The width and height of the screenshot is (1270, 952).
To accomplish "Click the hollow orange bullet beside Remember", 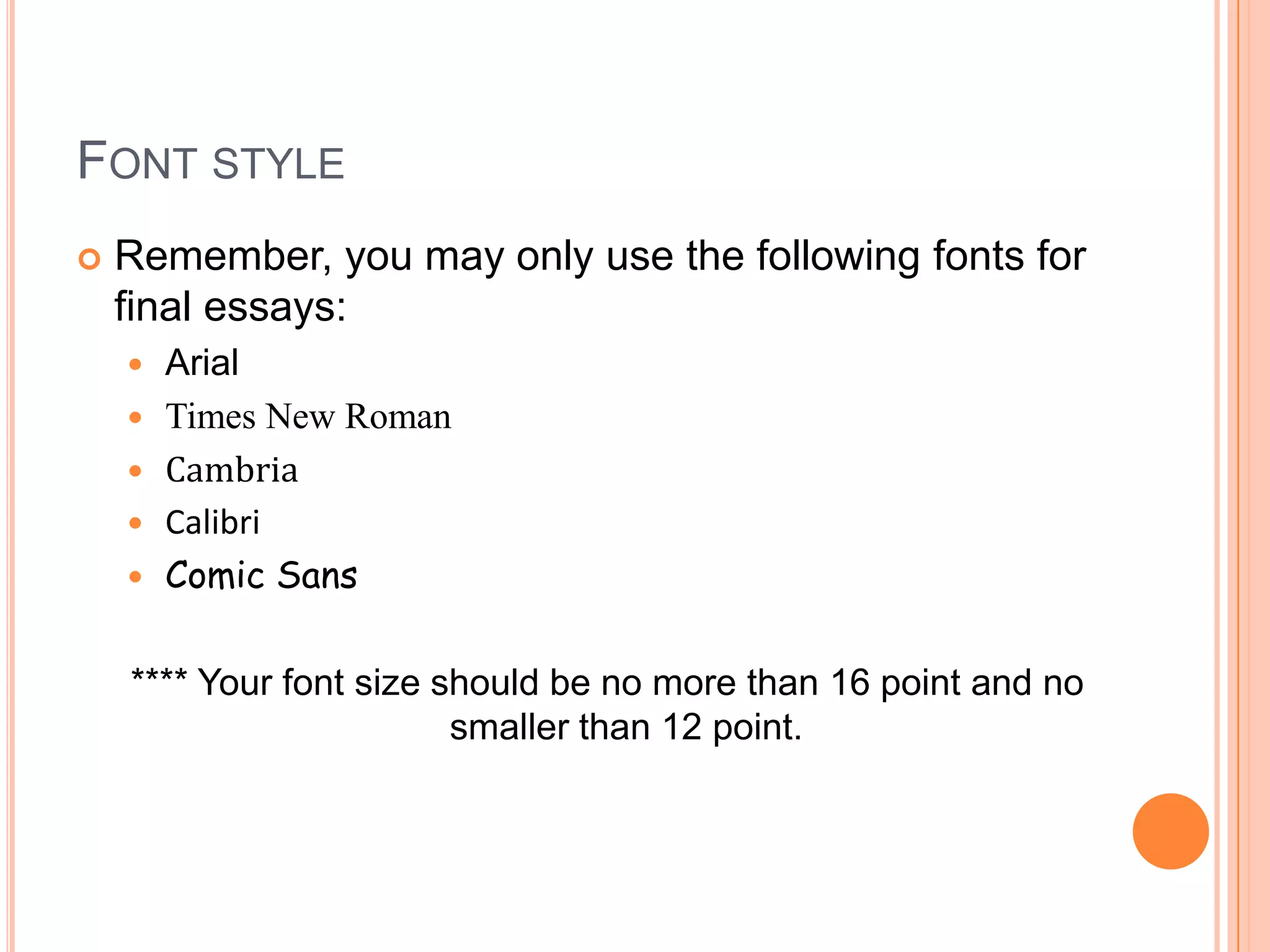I will (x=89, y=258).
